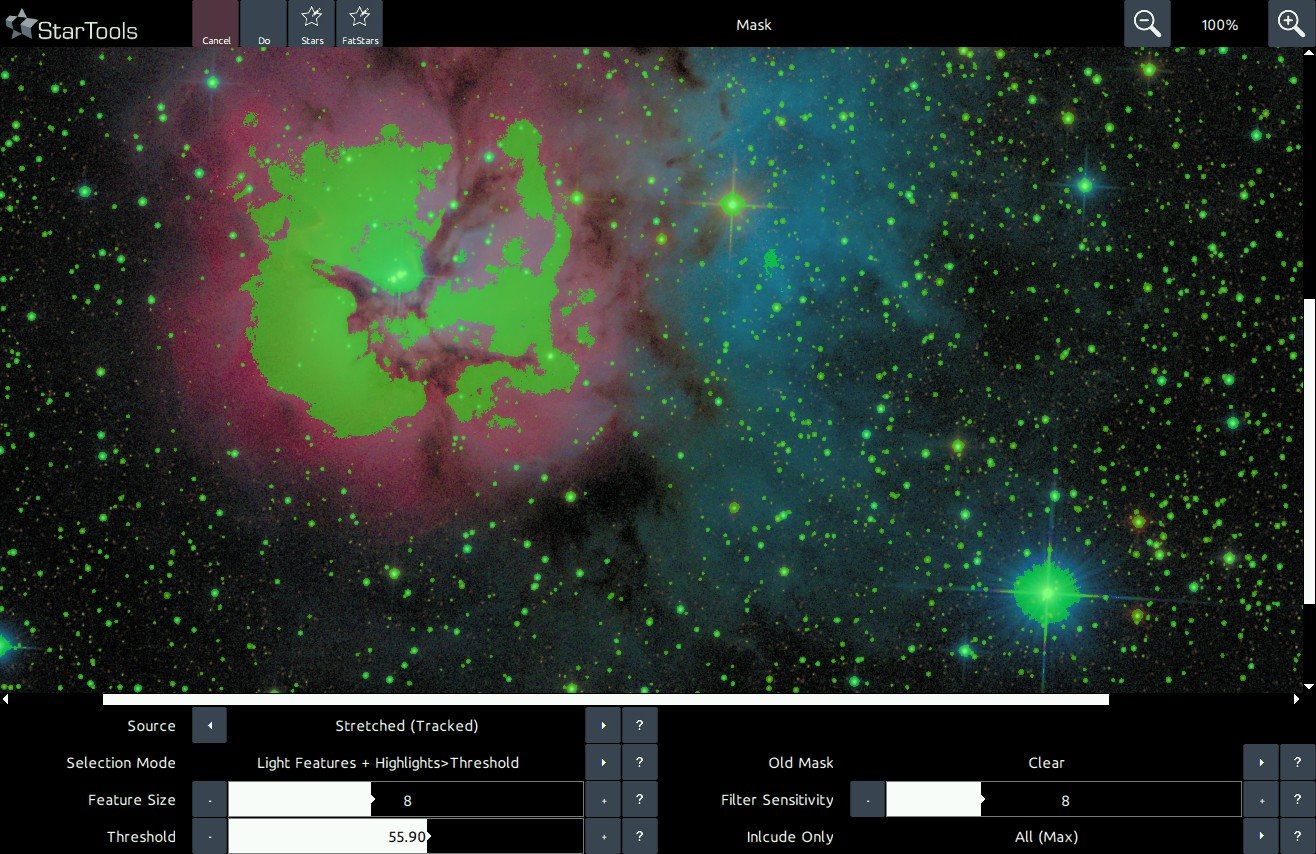Open help for the Source setting
This screenshot has height=854, width=1316.
click(639, 726)
